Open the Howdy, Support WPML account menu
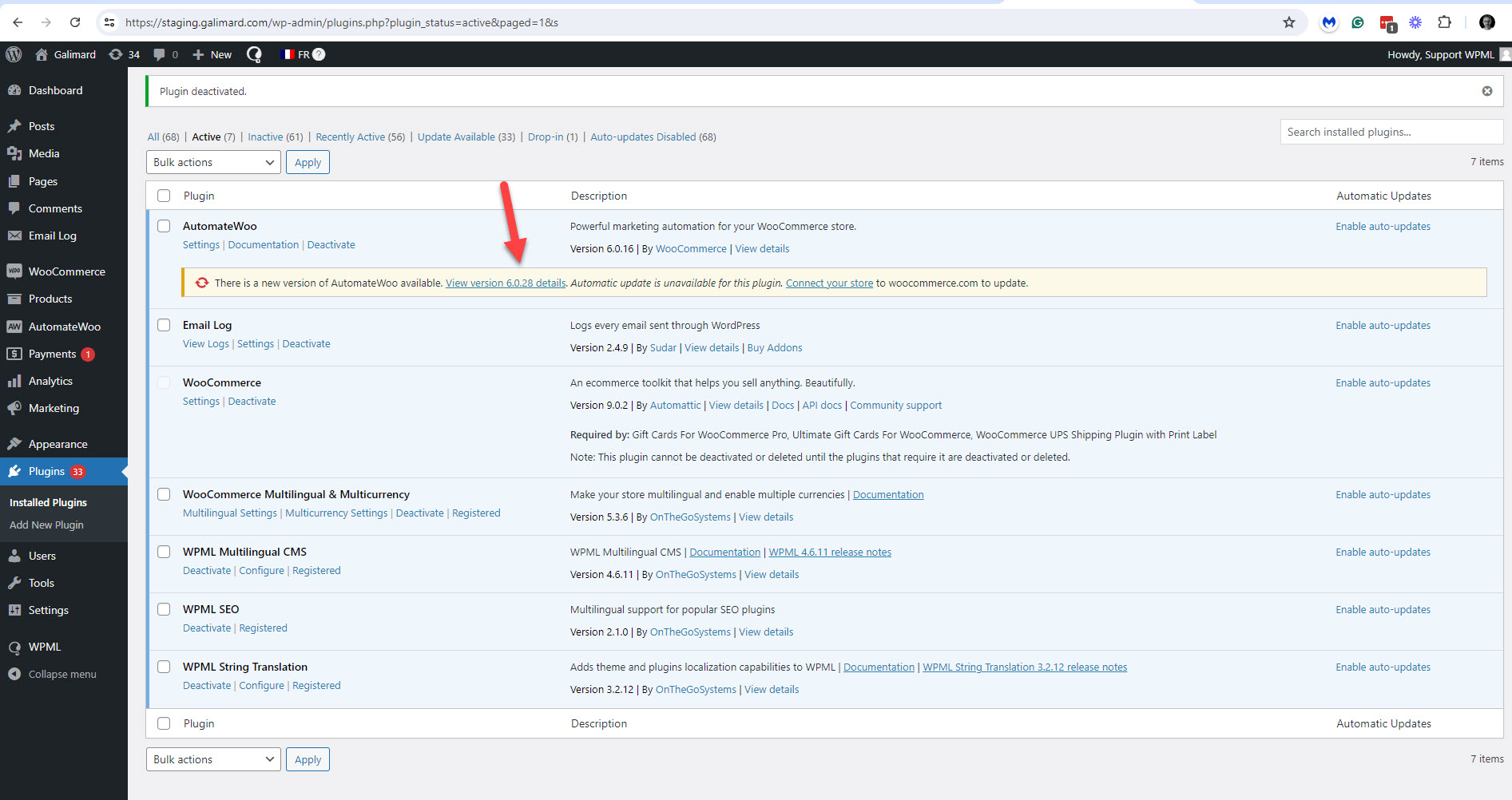This screenshot has height=800, width=1512. point(1448,54)
